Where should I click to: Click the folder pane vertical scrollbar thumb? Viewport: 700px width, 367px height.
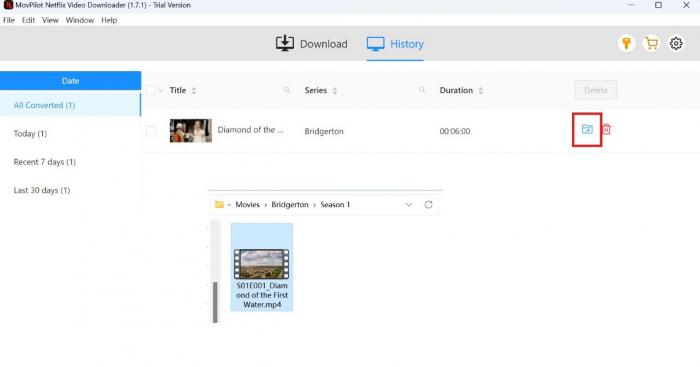(215, 302)
